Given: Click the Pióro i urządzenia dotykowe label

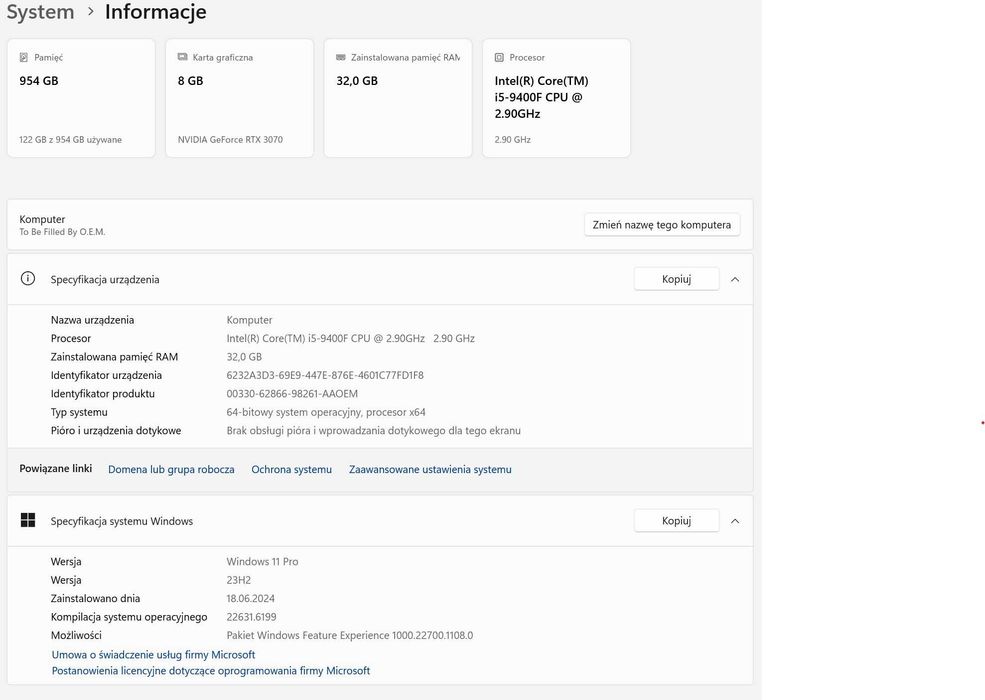Looking at the screenshot, I should click(x=116, y=431).
